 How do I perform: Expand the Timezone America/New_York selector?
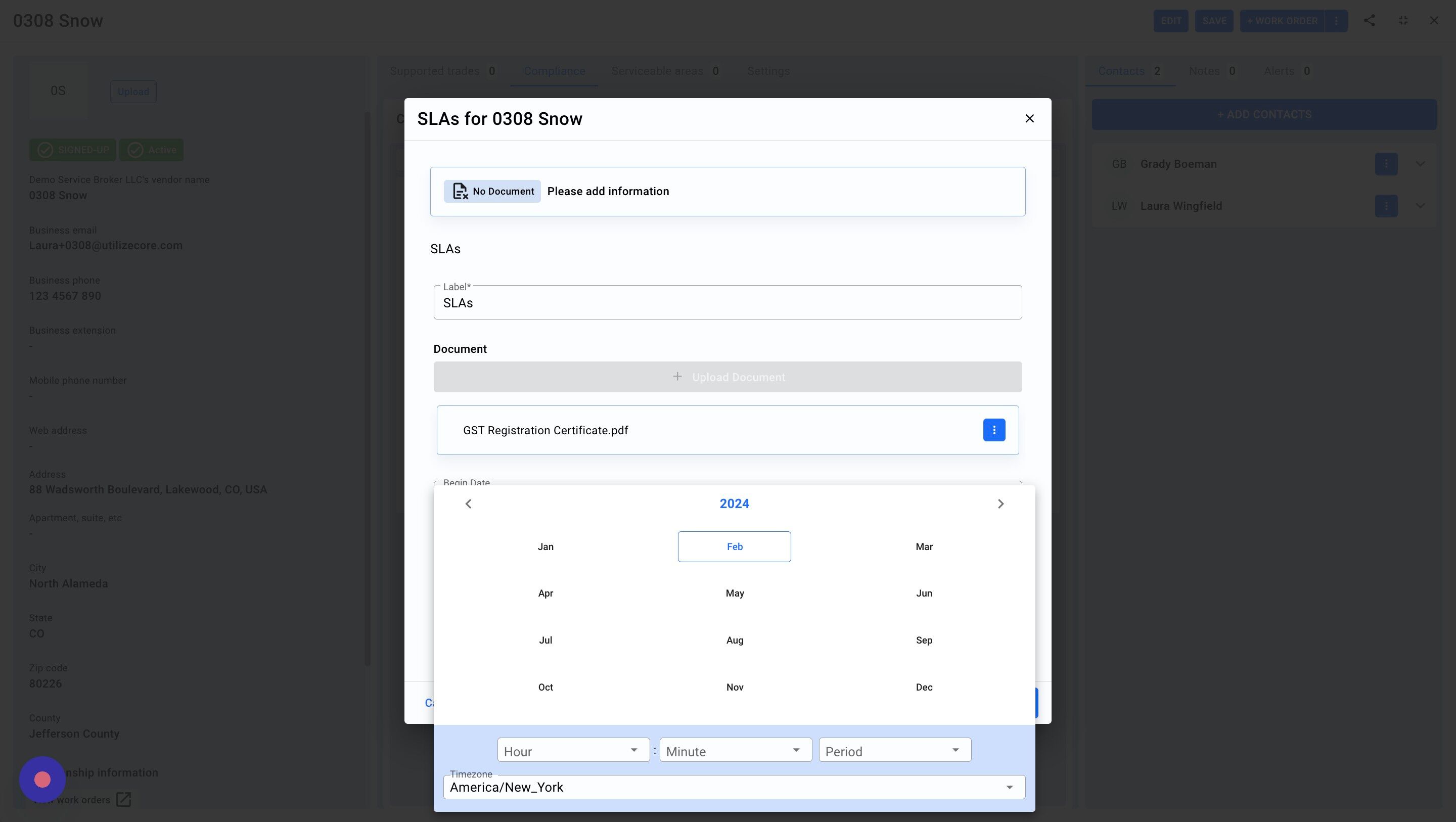point(734,787)
